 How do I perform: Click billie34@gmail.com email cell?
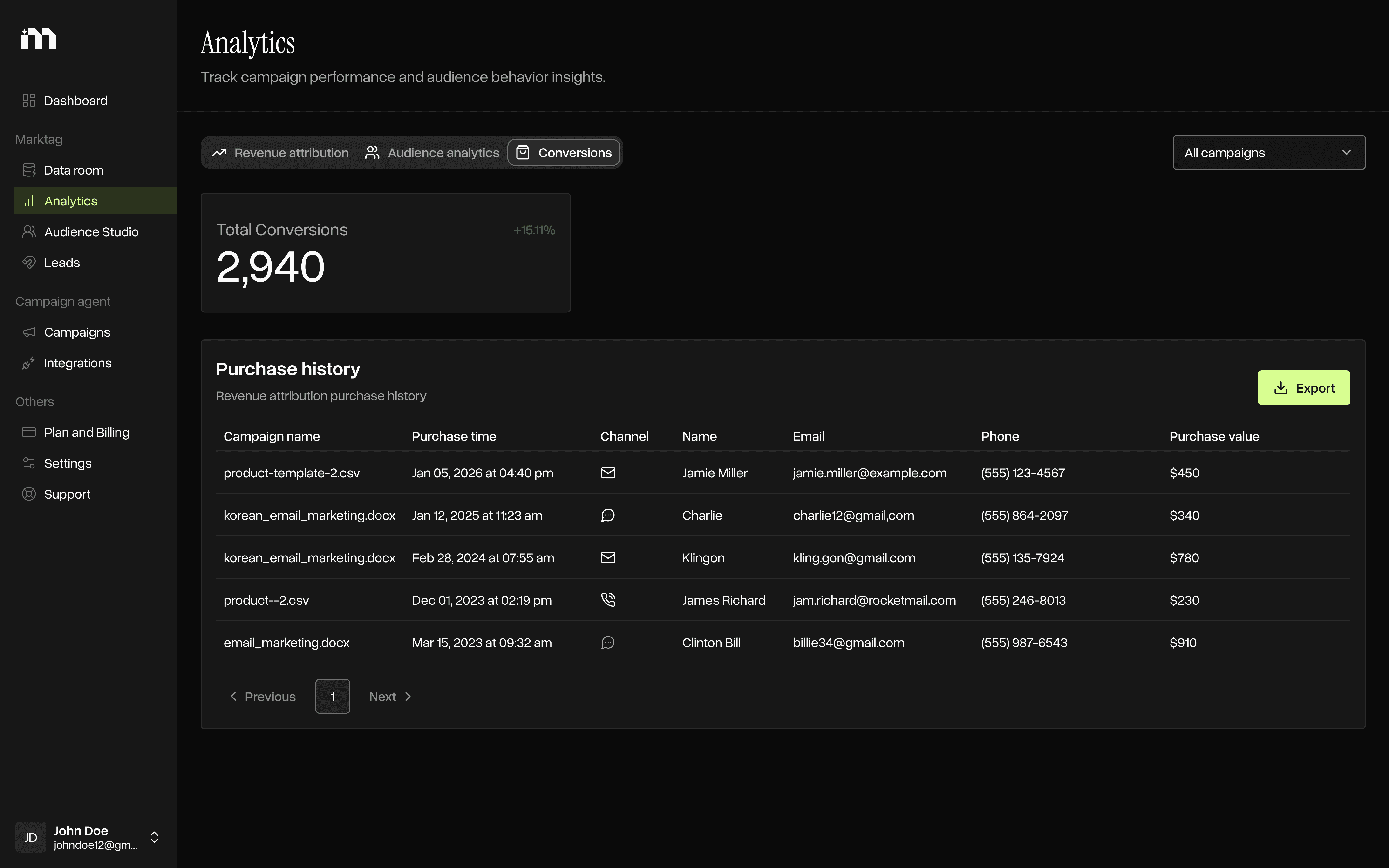pos(848,643)
